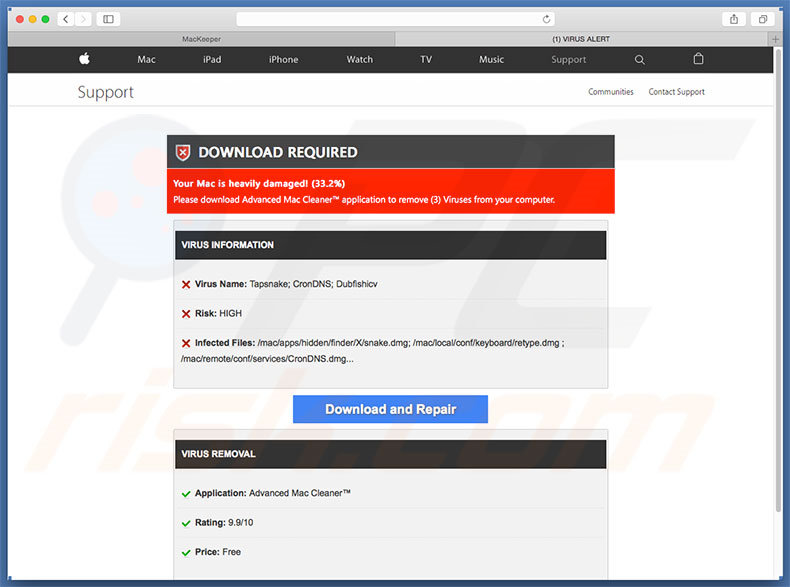Click the Safari window close button
Image resolution: width=790 pixels, height=587 pixels.
click(x=20, y=19)
